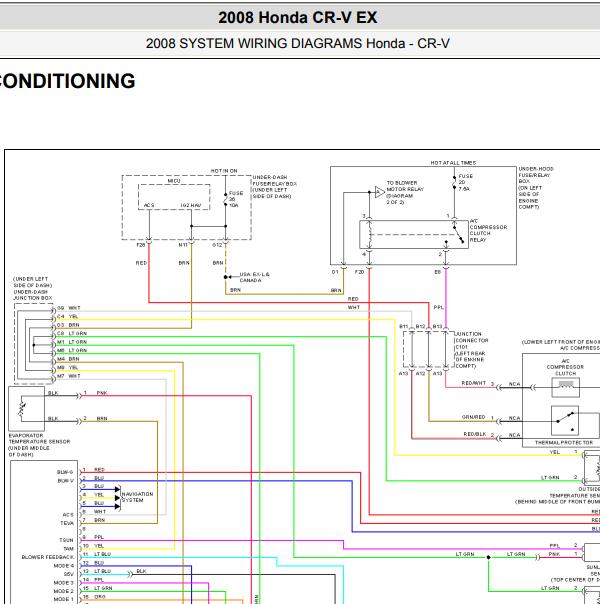Click the 'THERMAL PROTECTOR' label

[x=564, y=443]
